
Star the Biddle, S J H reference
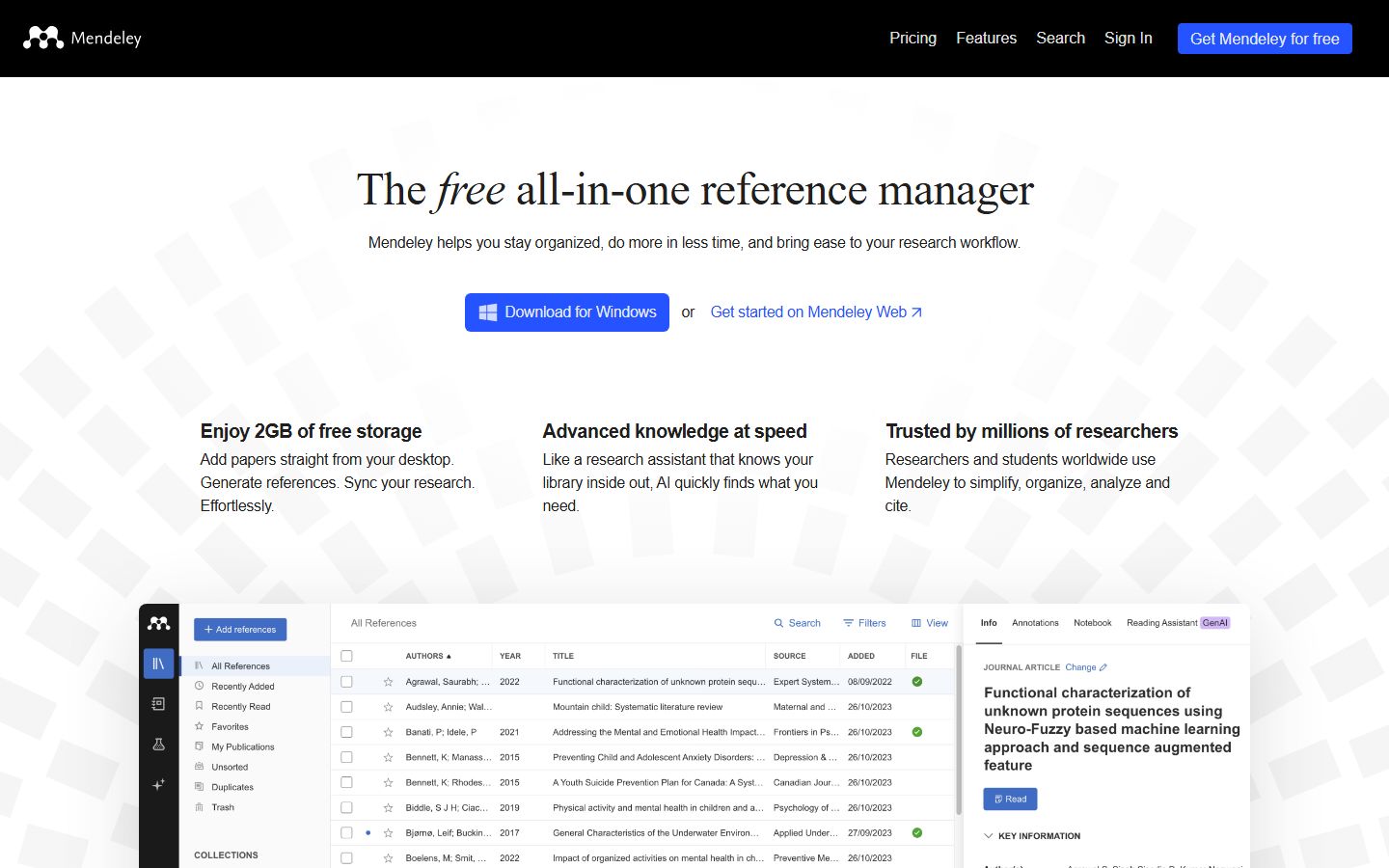point(388,807)
